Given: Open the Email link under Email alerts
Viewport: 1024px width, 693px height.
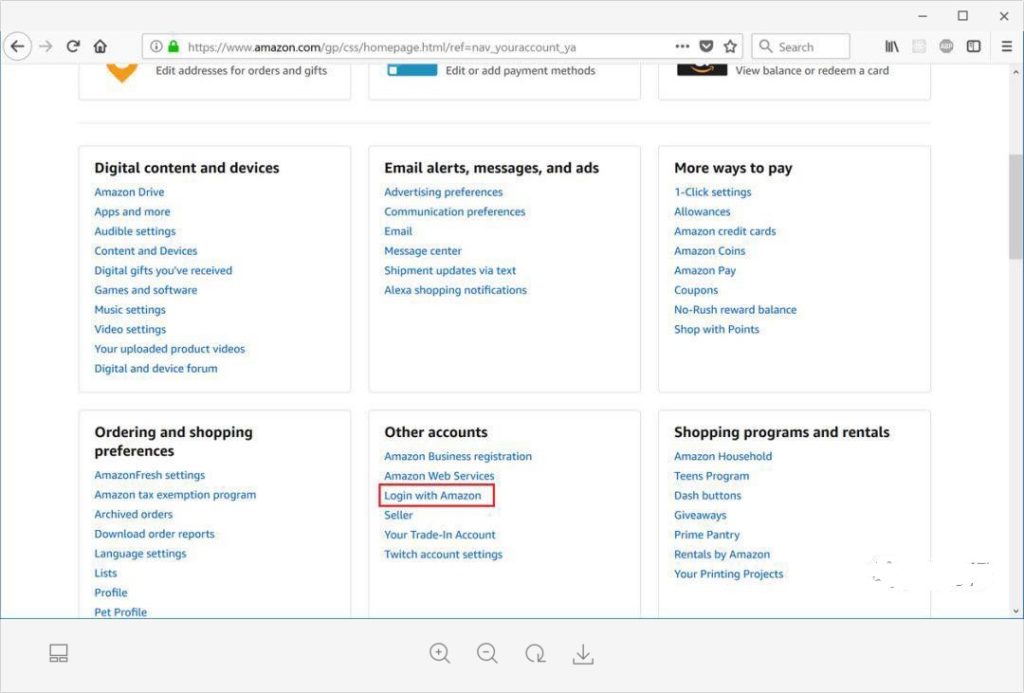Looking at the screenshot, I should (x=398, y=231).
